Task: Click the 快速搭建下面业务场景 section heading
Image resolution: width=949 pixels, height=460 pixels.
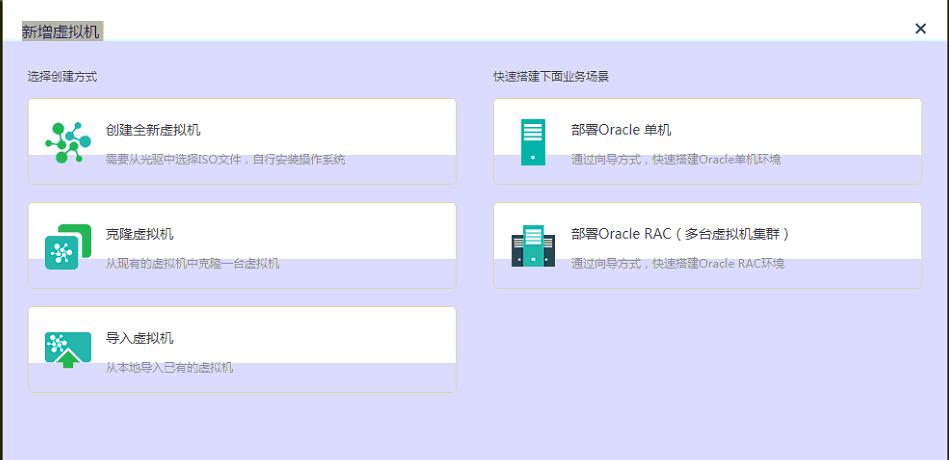Action: point(551,76)
